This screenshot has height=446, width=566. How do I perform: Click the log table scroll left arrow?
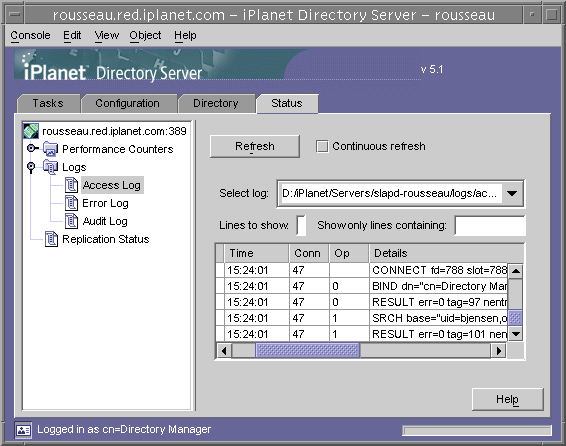click(224, 350)
